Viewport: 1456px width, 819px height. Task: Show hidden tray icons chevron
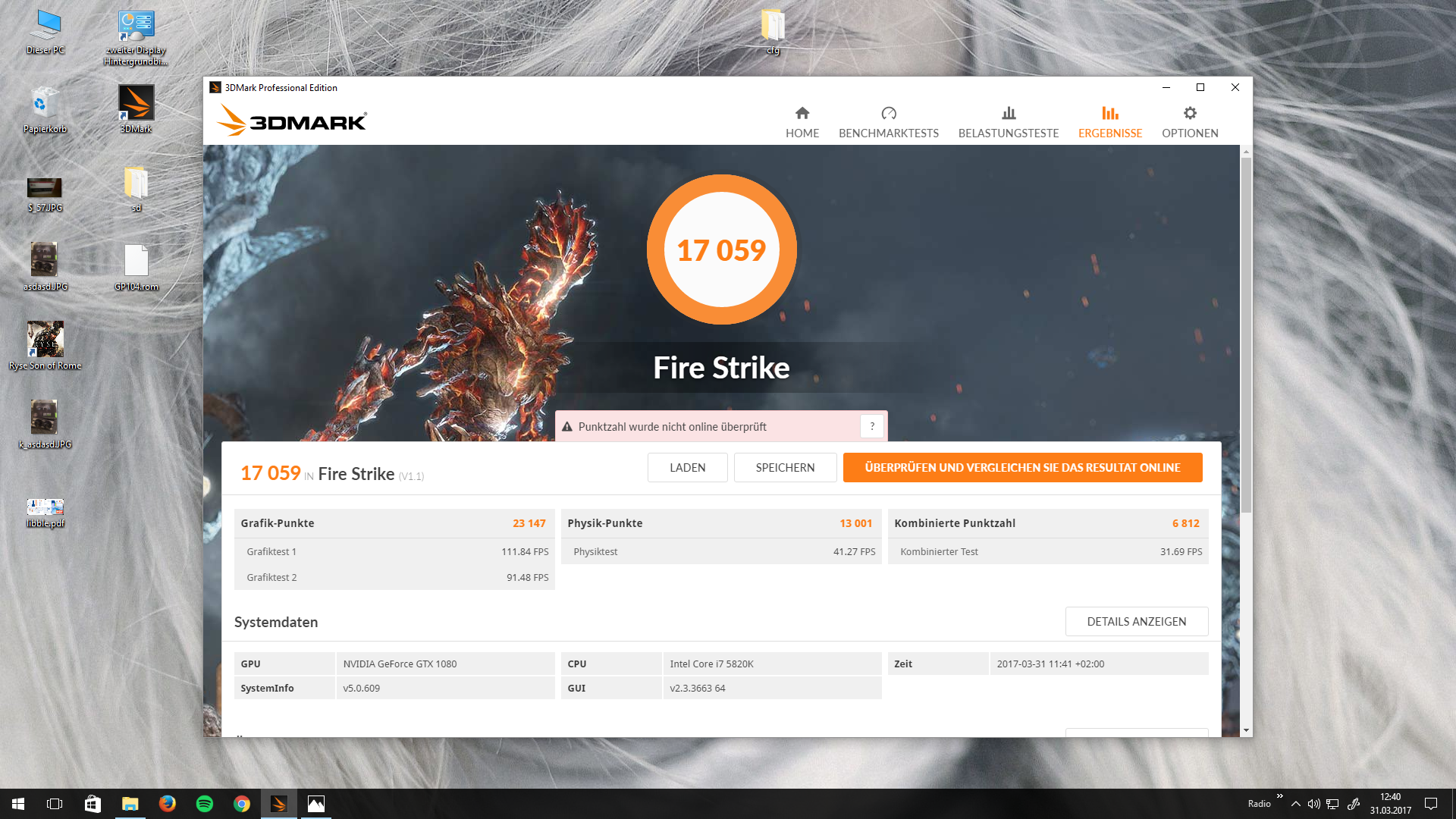1295,804
